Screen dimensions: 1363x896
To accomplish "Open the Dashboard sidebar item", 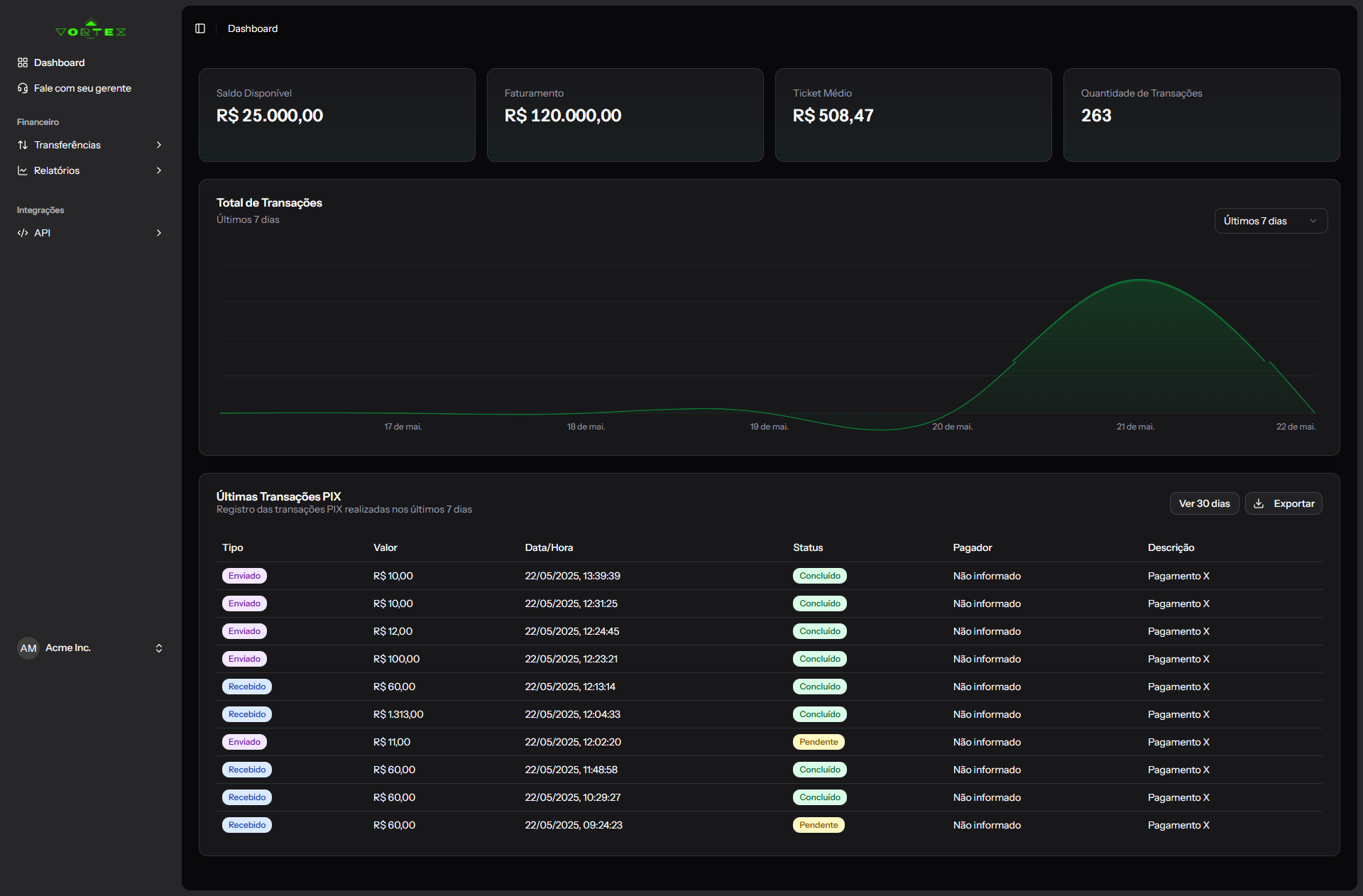I will [x=91, y=62].
